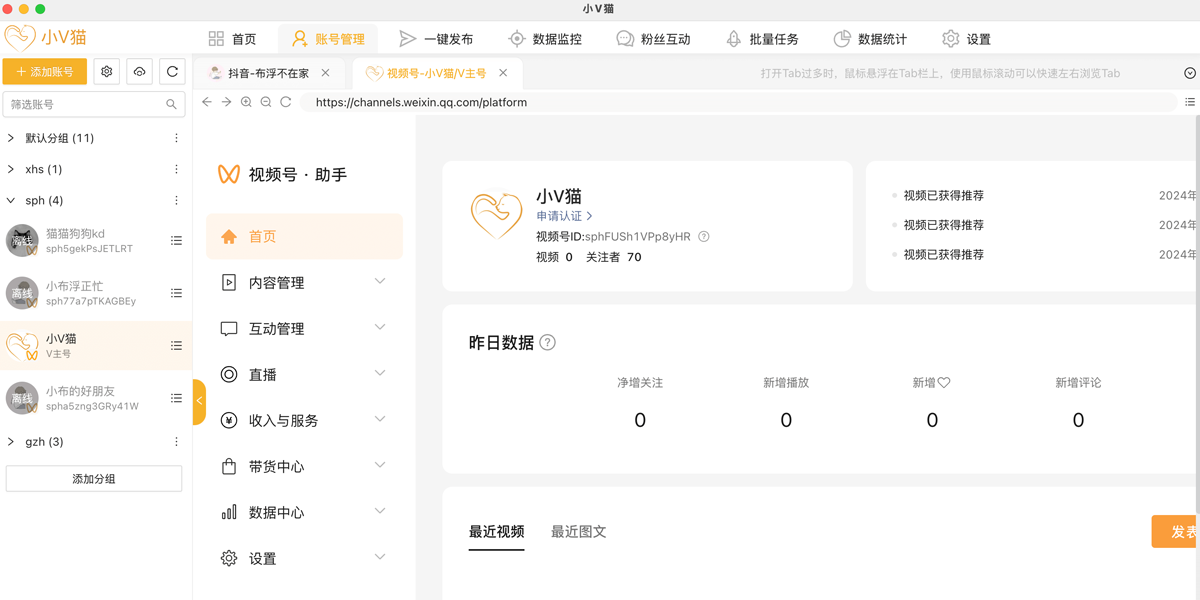
Task: Expand the xhs (1) group
Action: click(x=11, y=169)
